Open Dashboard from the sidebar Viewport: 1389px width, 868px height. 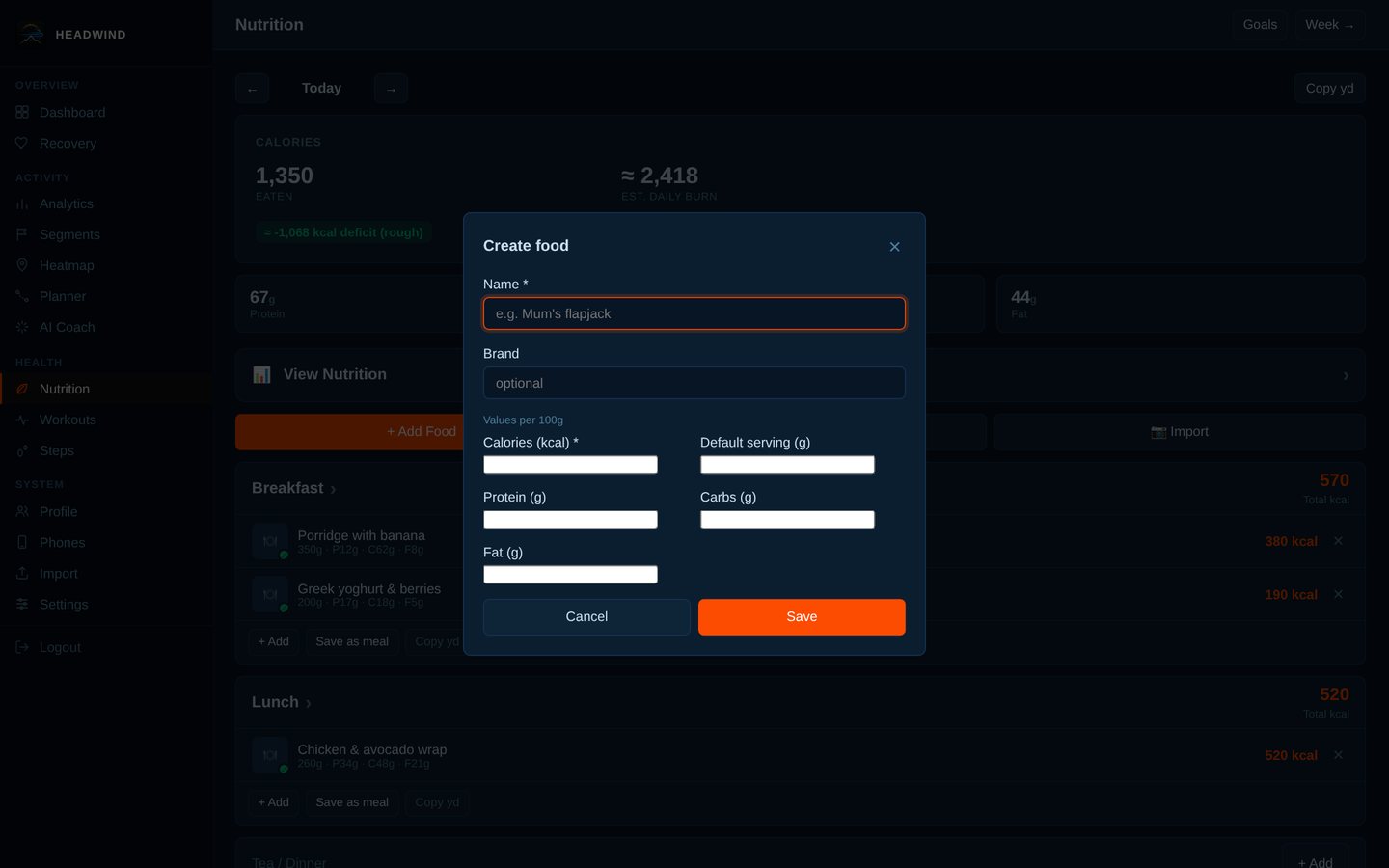coord(106,113)
